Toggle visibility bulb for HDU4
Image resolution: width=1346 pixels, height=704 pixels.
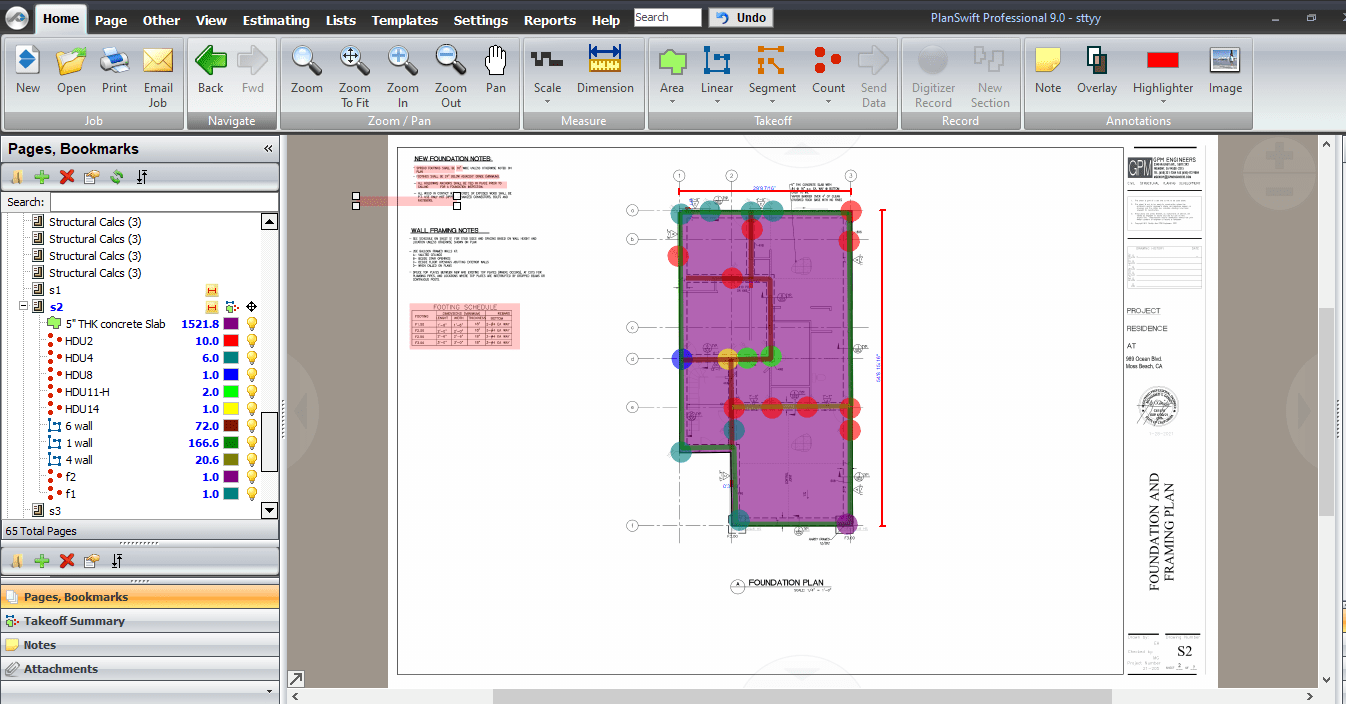252,358
